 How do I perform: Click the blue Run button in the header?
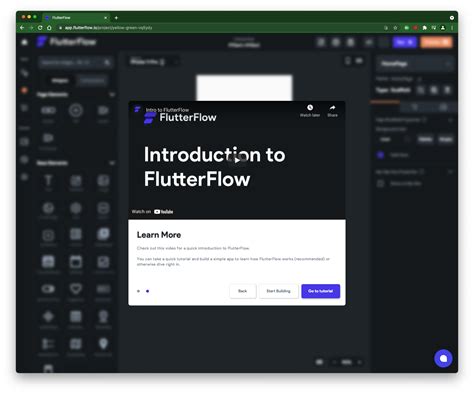(404, 42)
